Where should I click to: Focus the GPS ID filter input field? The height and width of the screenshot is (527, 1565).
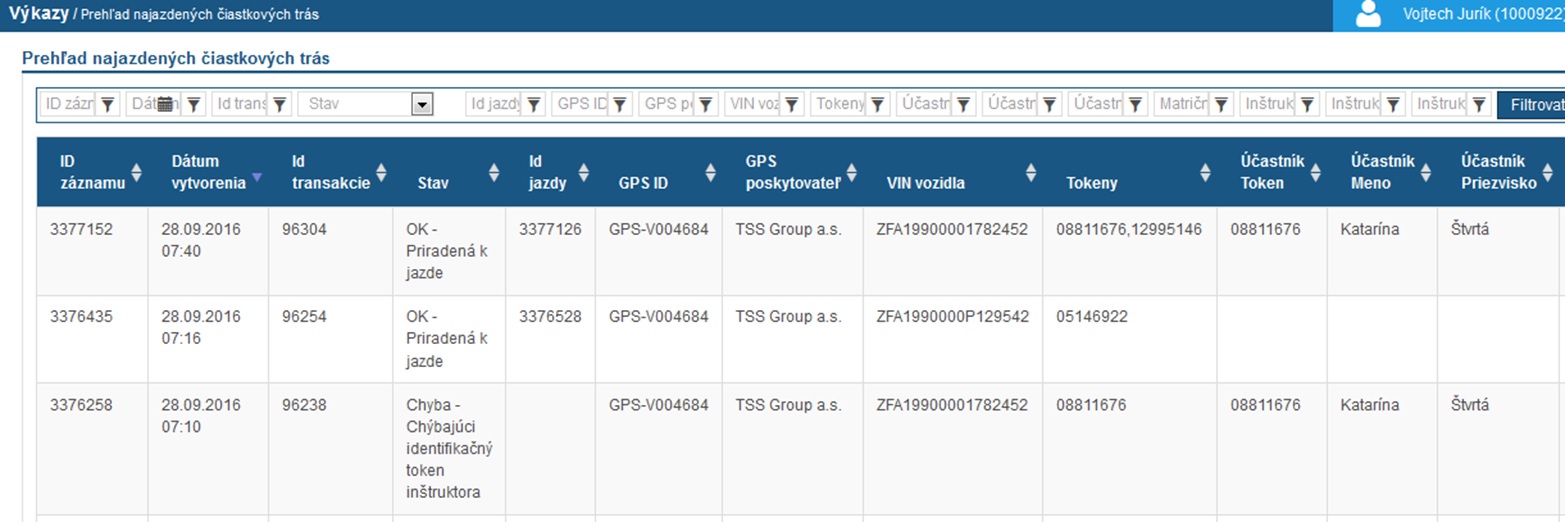click(581, 104)
